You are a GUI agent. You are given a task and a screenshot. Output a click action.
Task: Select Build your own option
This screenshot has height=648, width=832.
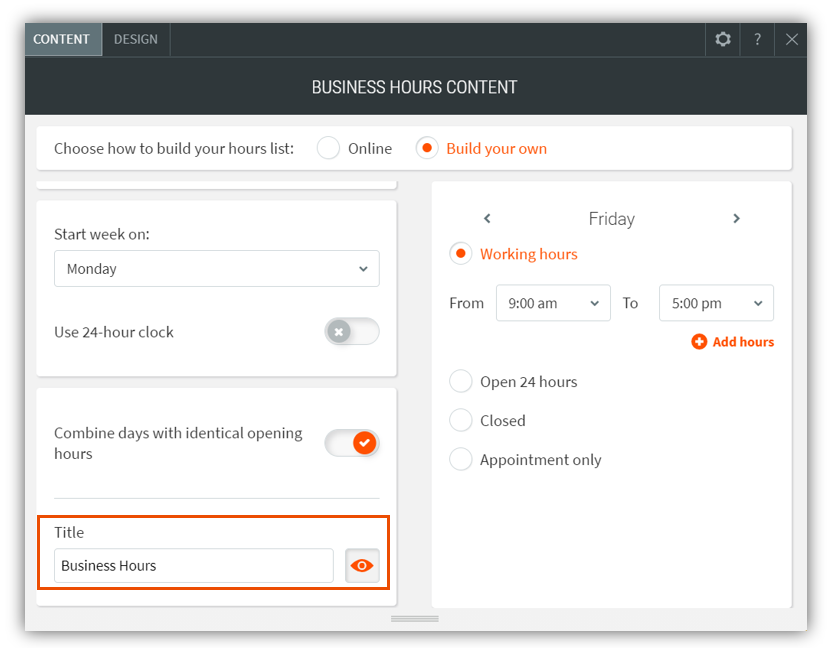pyautogui.click(x=427, y=148)
